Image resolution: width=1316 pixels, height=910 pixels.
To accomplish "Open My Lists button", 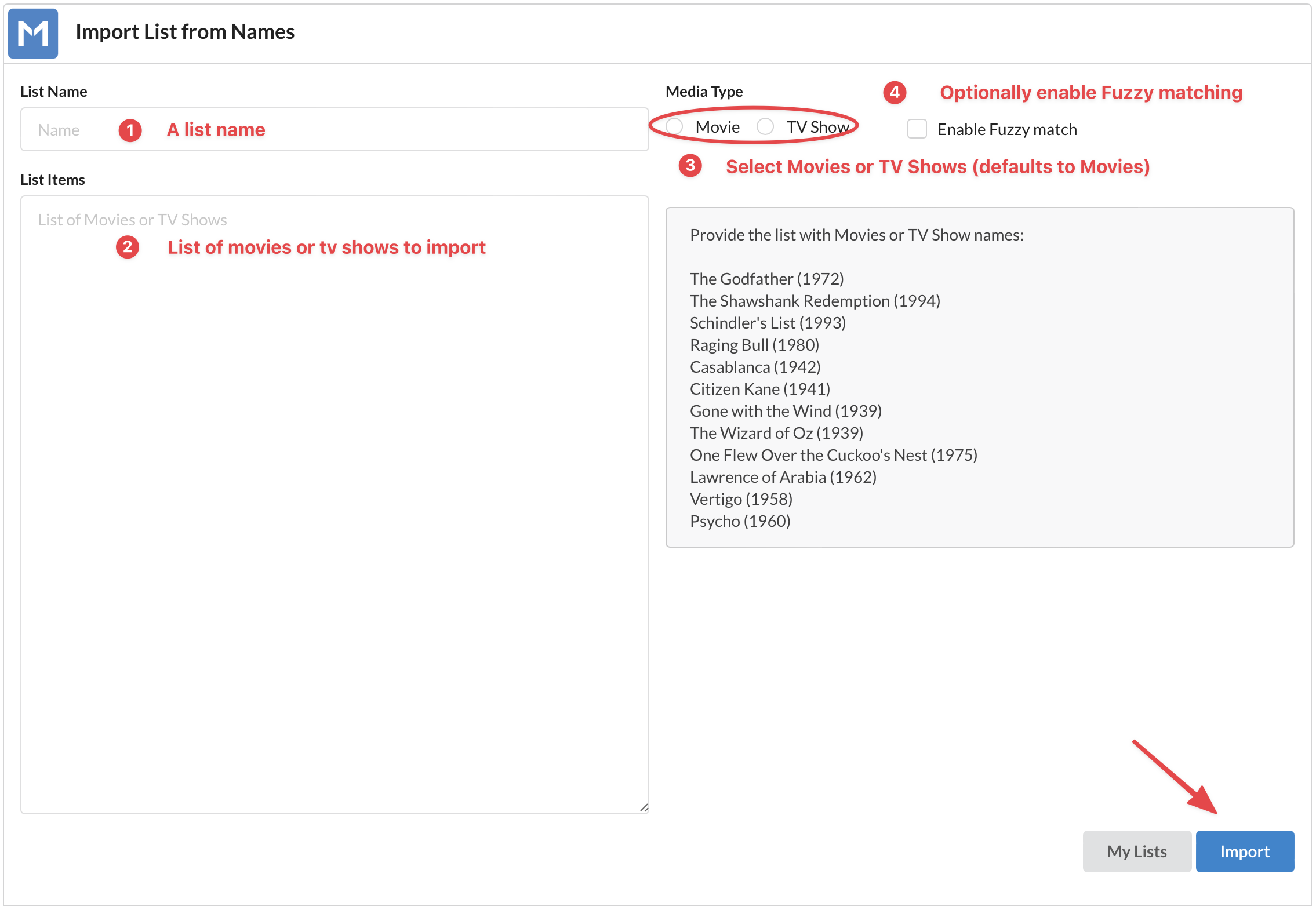I will 1136,851.
